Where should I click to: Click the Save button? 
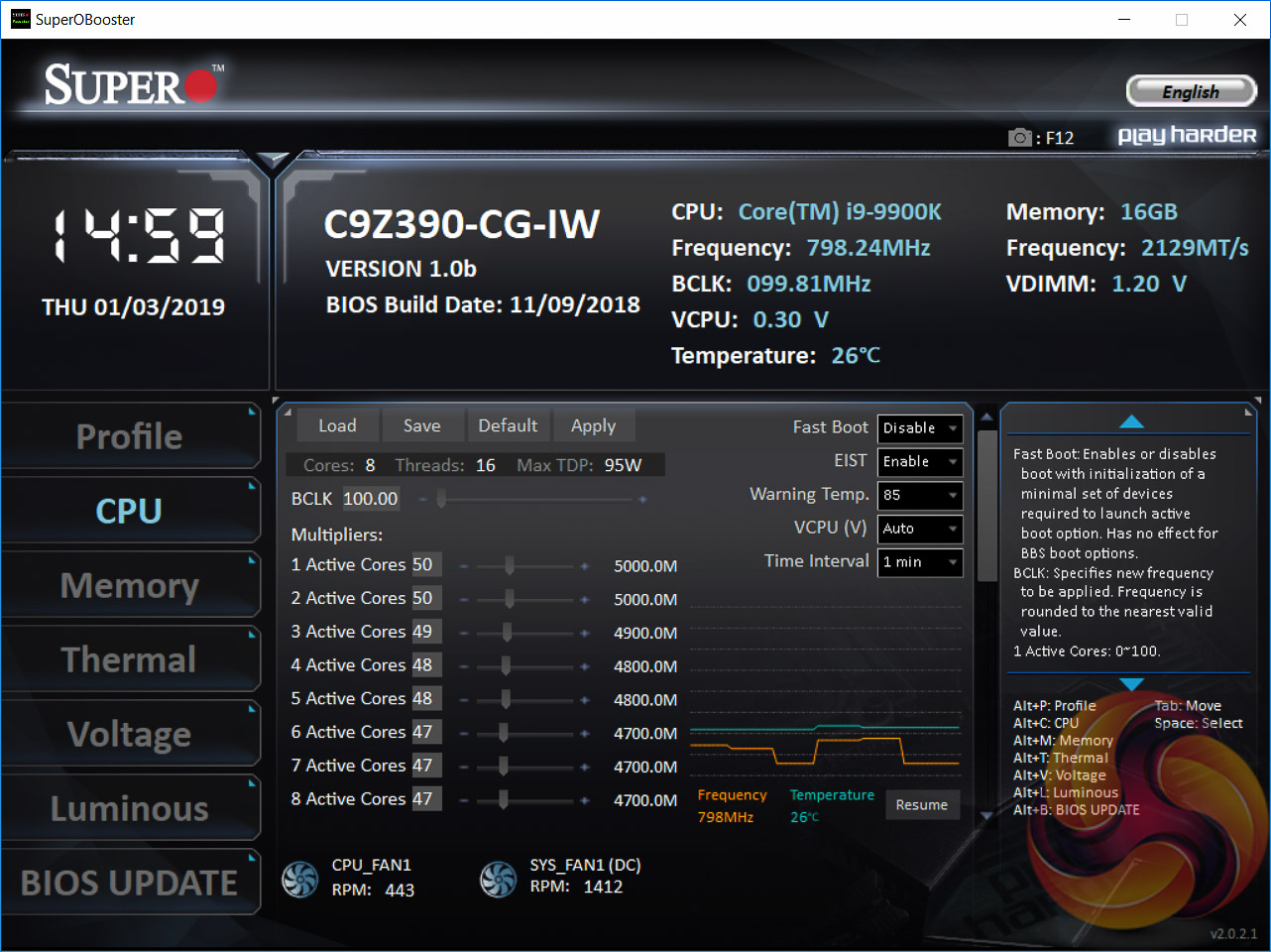coord(422,425)
